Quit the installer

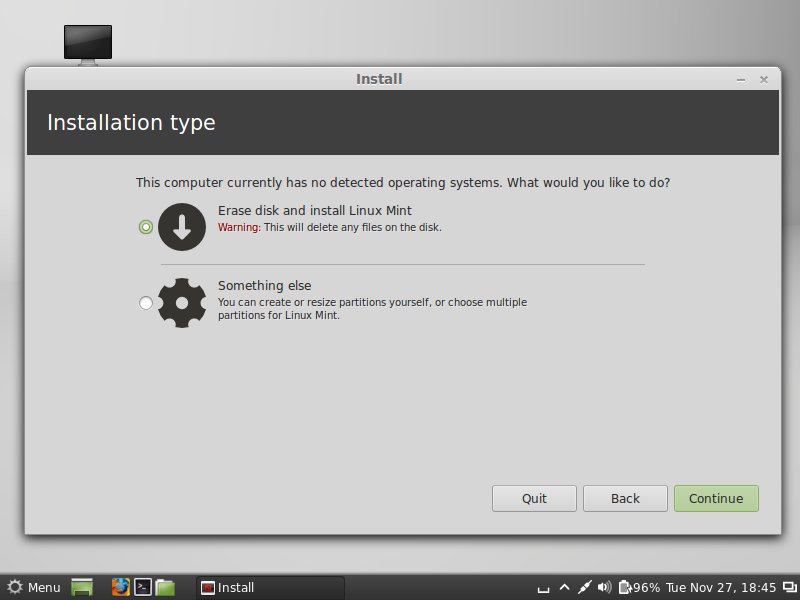(534, 498)
